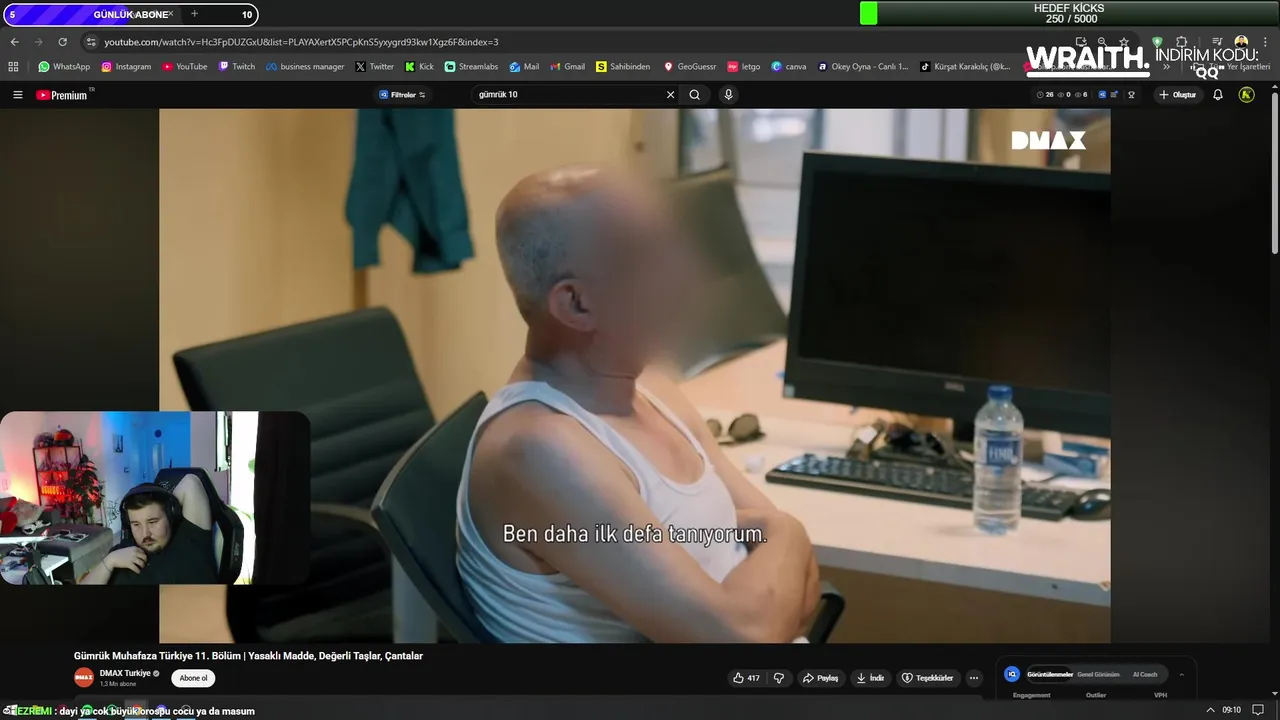The width and height of the screenshot is (1280, 720).
Task: Open the letgo bookmark
Action: coord(744,67)
